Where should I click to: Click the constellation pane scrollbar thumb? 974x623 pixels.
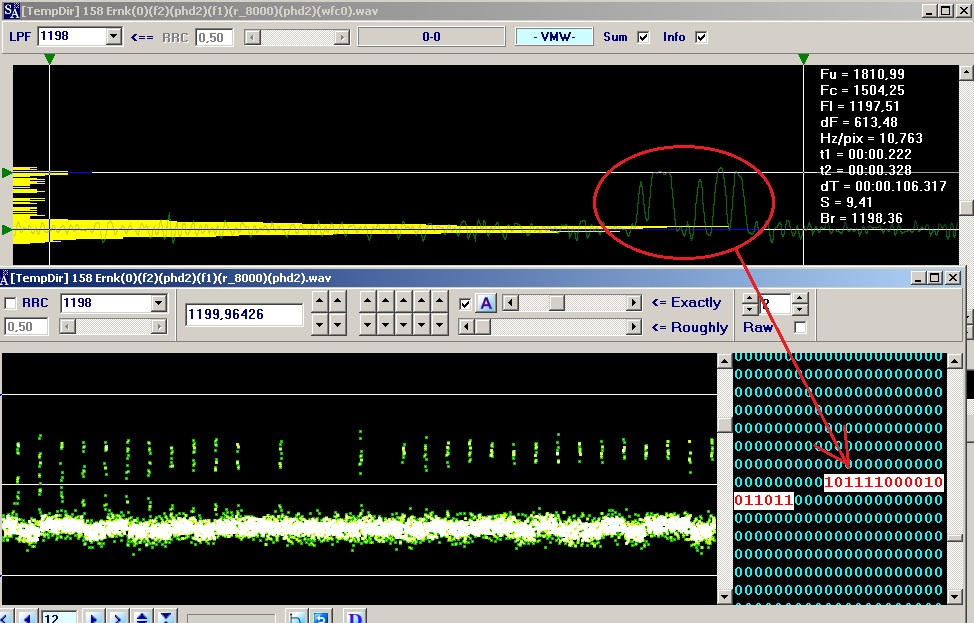click(x=724, y=424)
